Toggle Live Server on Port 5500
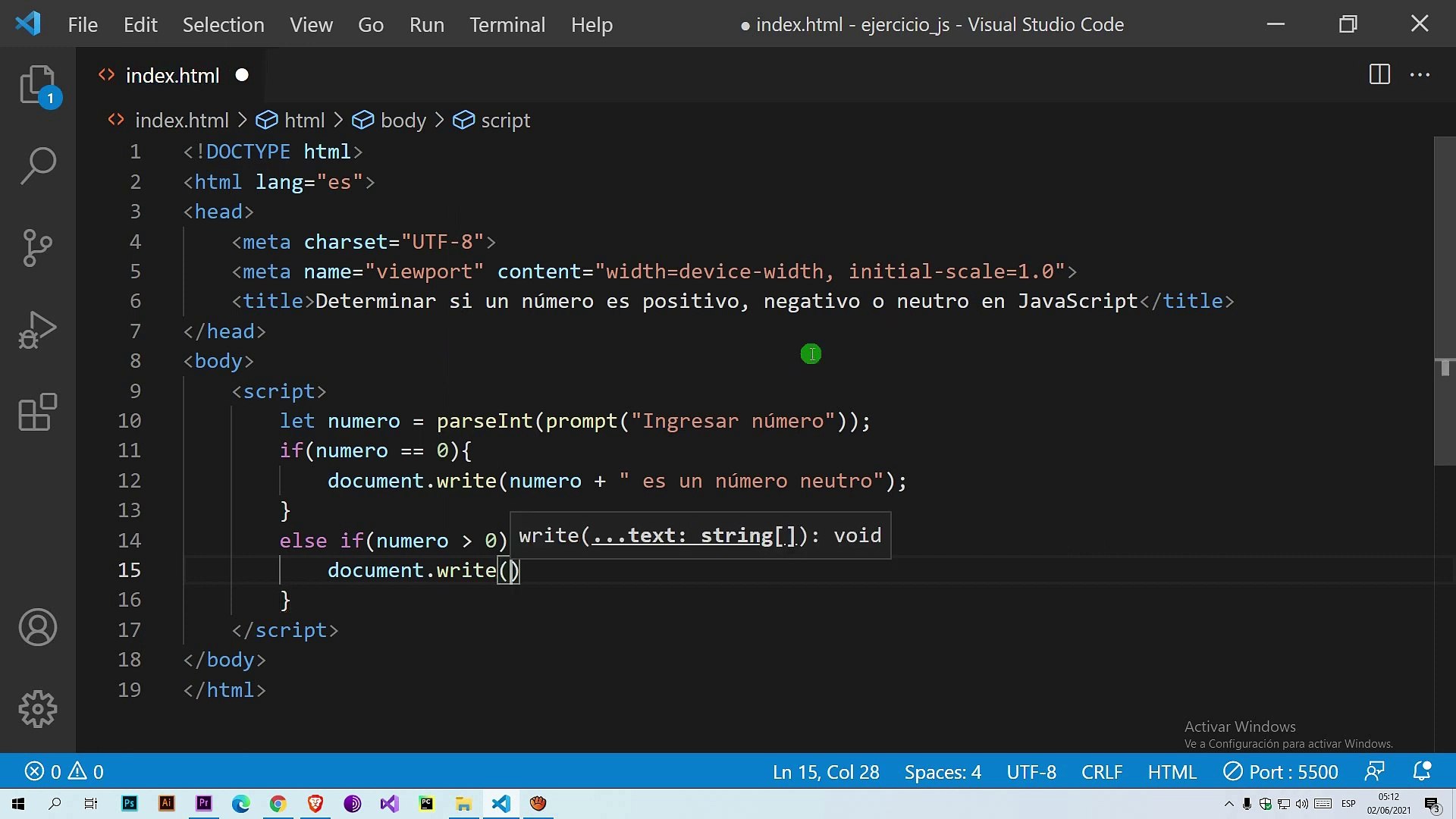Screen dimensions: 1456x819 point(1281,772)
